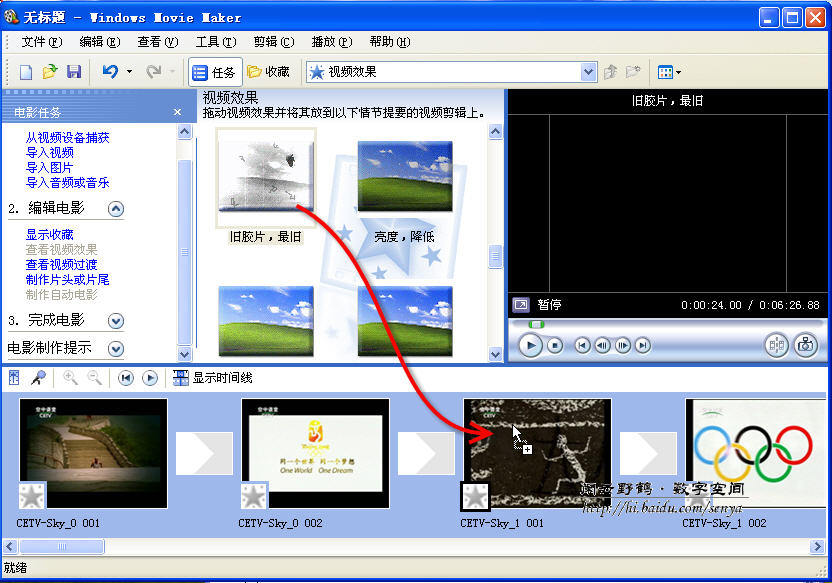Image resolution: width=832 pixels, height=583 pixels.
Task: Click the effect star on CETV-Sky_0 001
Action: click(32, 497)
